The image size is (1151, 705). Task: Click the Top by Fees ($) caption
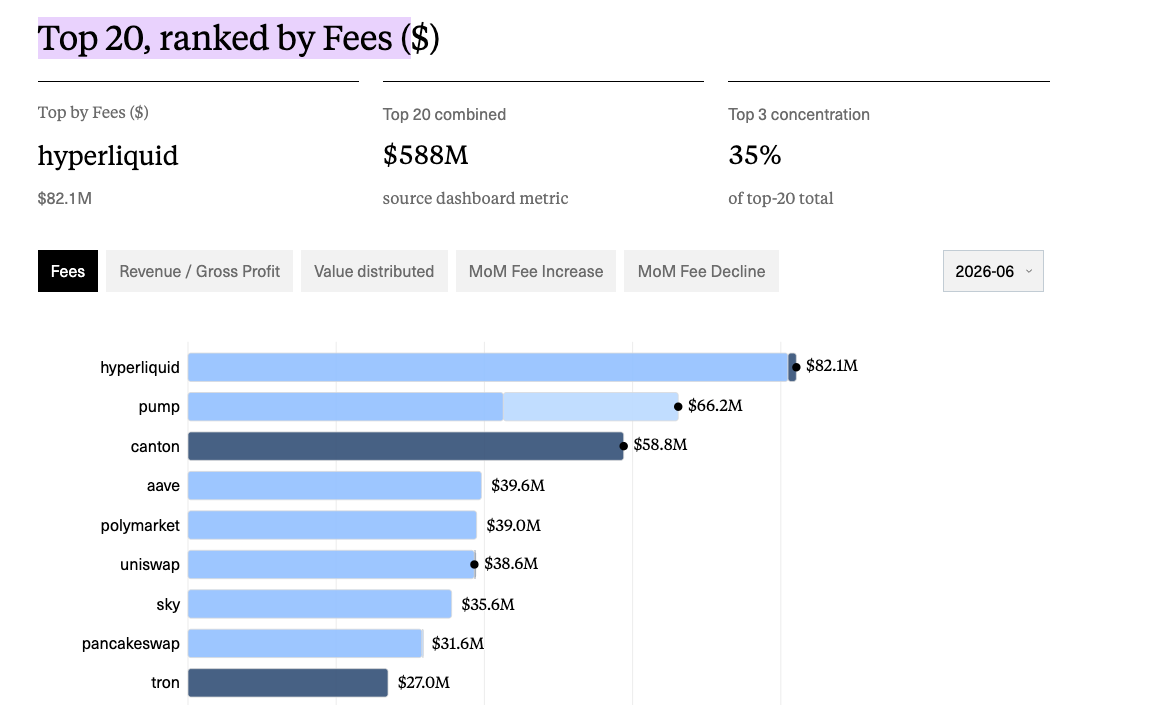(x=93, y=112)
